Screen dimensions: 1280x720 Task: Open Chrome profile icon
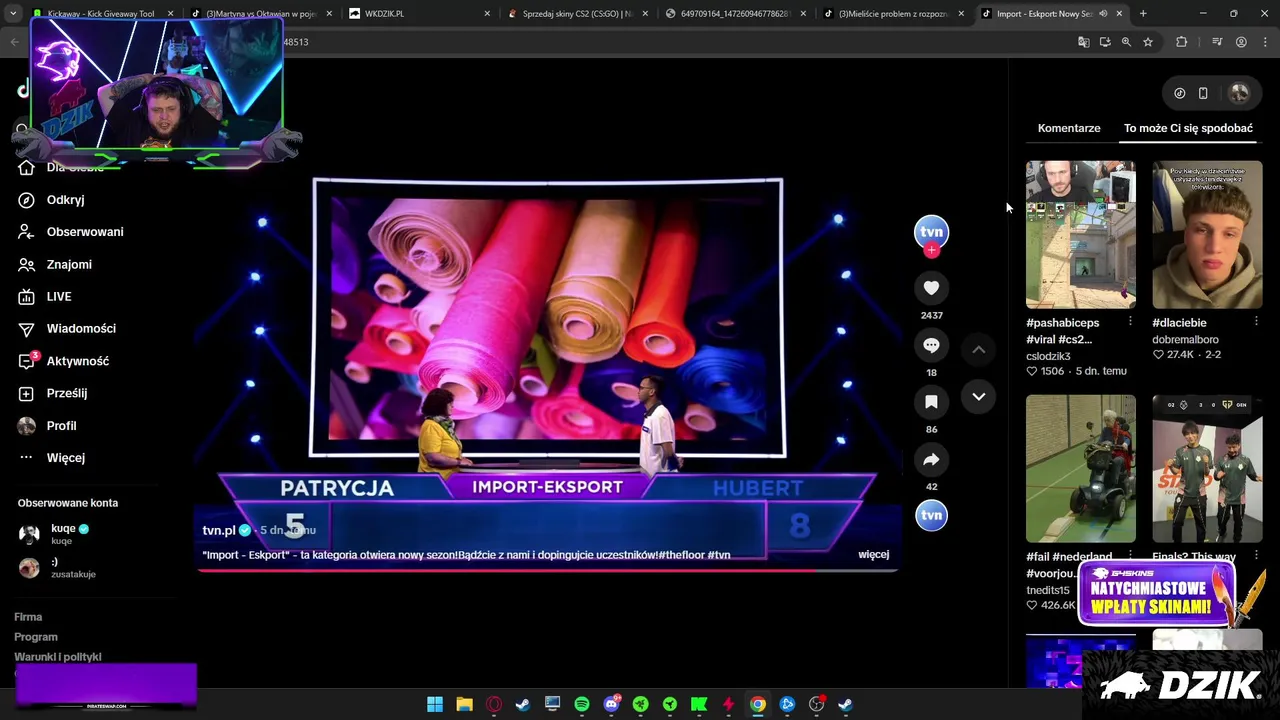1241,42
